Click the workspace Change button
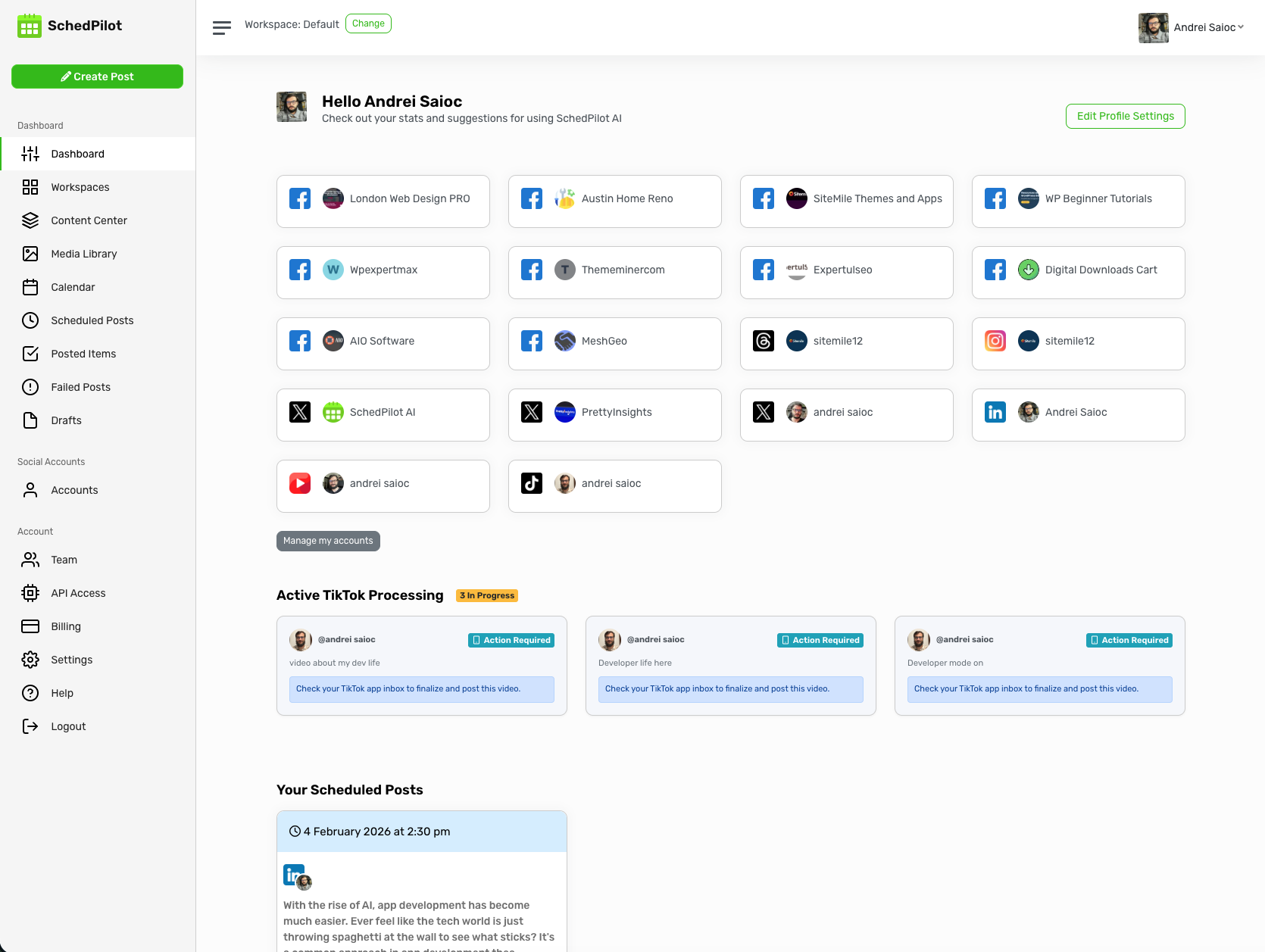The image size is (1265, 952). [368, 23]
